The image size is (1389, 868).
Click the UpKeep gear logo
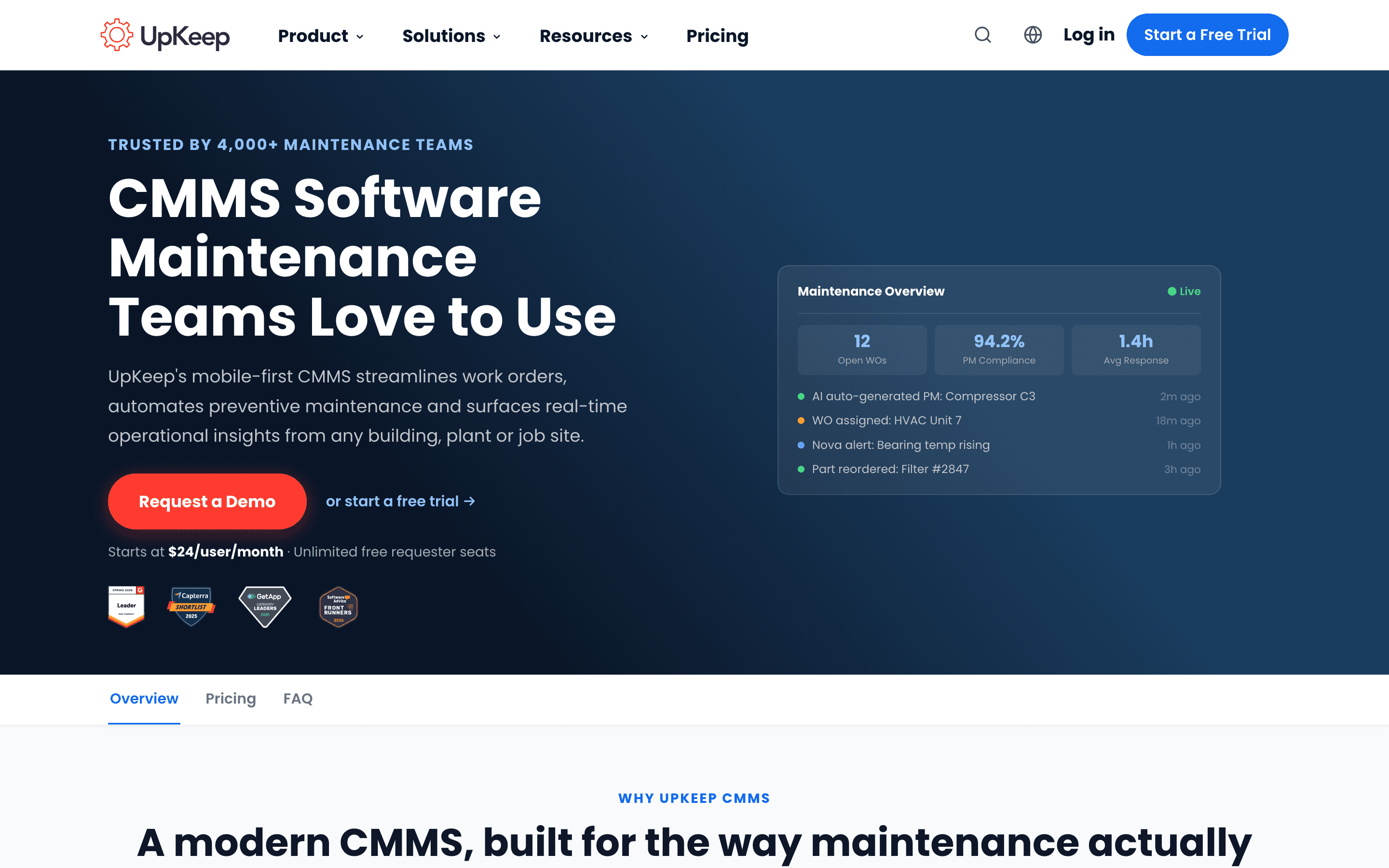[165, 36]
